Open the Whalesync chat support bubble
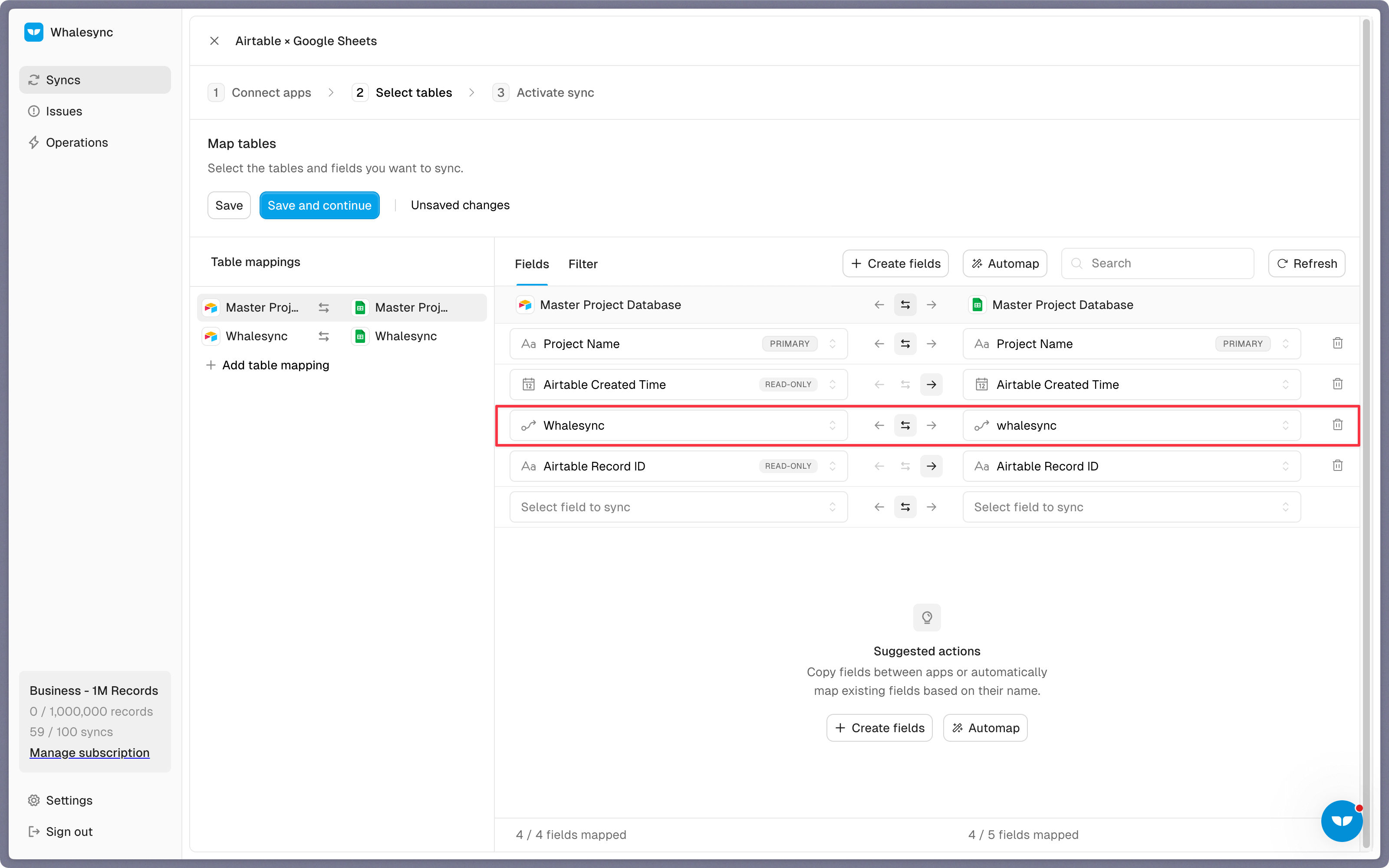The image size is (1389, 868). (1341, 821)
